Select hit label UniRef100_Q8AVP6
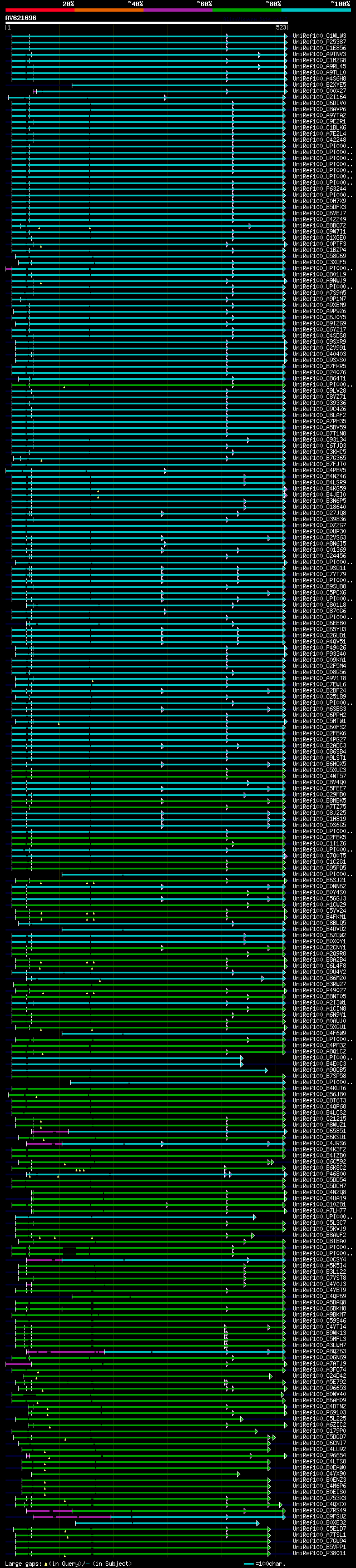This screenshot has width=356, height=1568. coord(319,109)
